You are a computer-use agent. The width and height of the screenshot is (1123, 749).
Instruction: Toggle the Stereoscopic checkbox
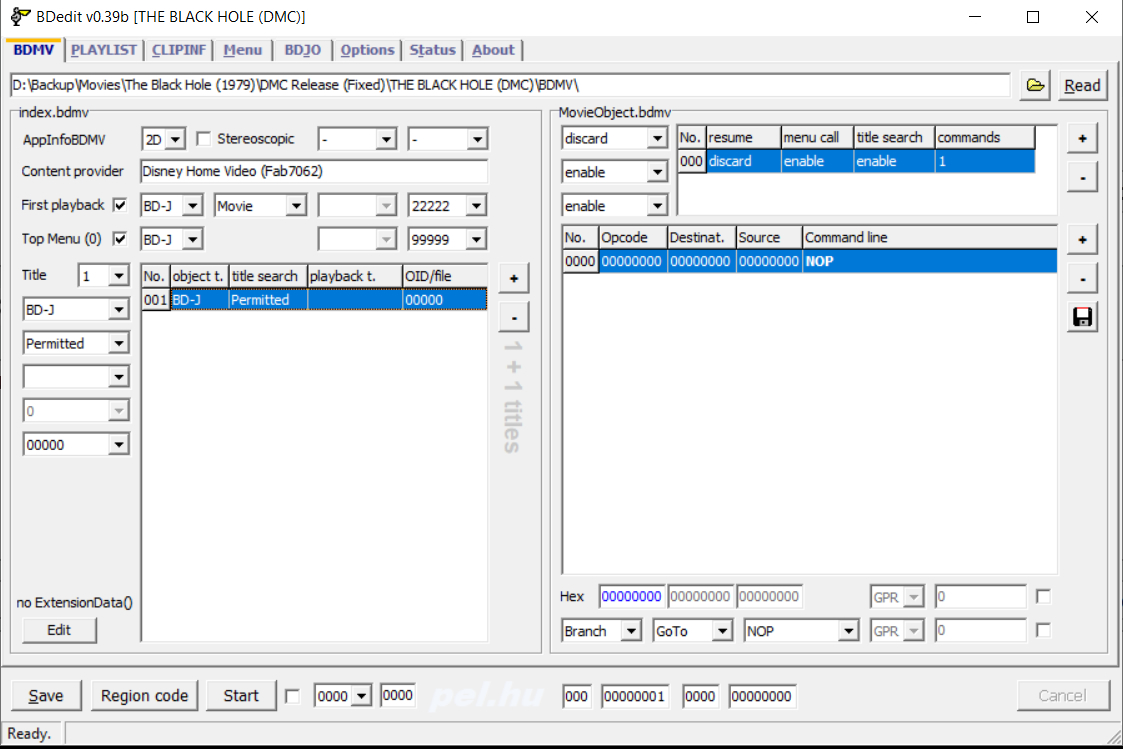click(203, 139)
